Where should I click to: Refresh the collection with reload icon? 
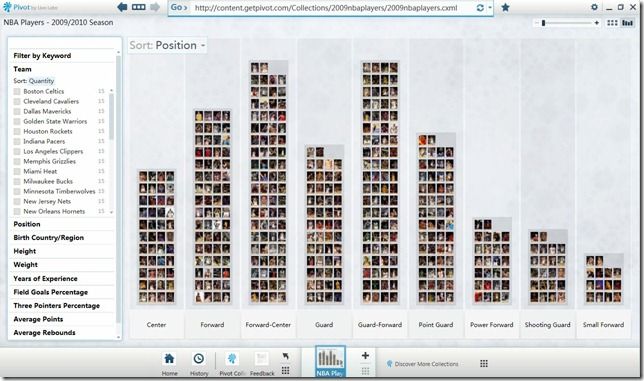pos(480,7)
